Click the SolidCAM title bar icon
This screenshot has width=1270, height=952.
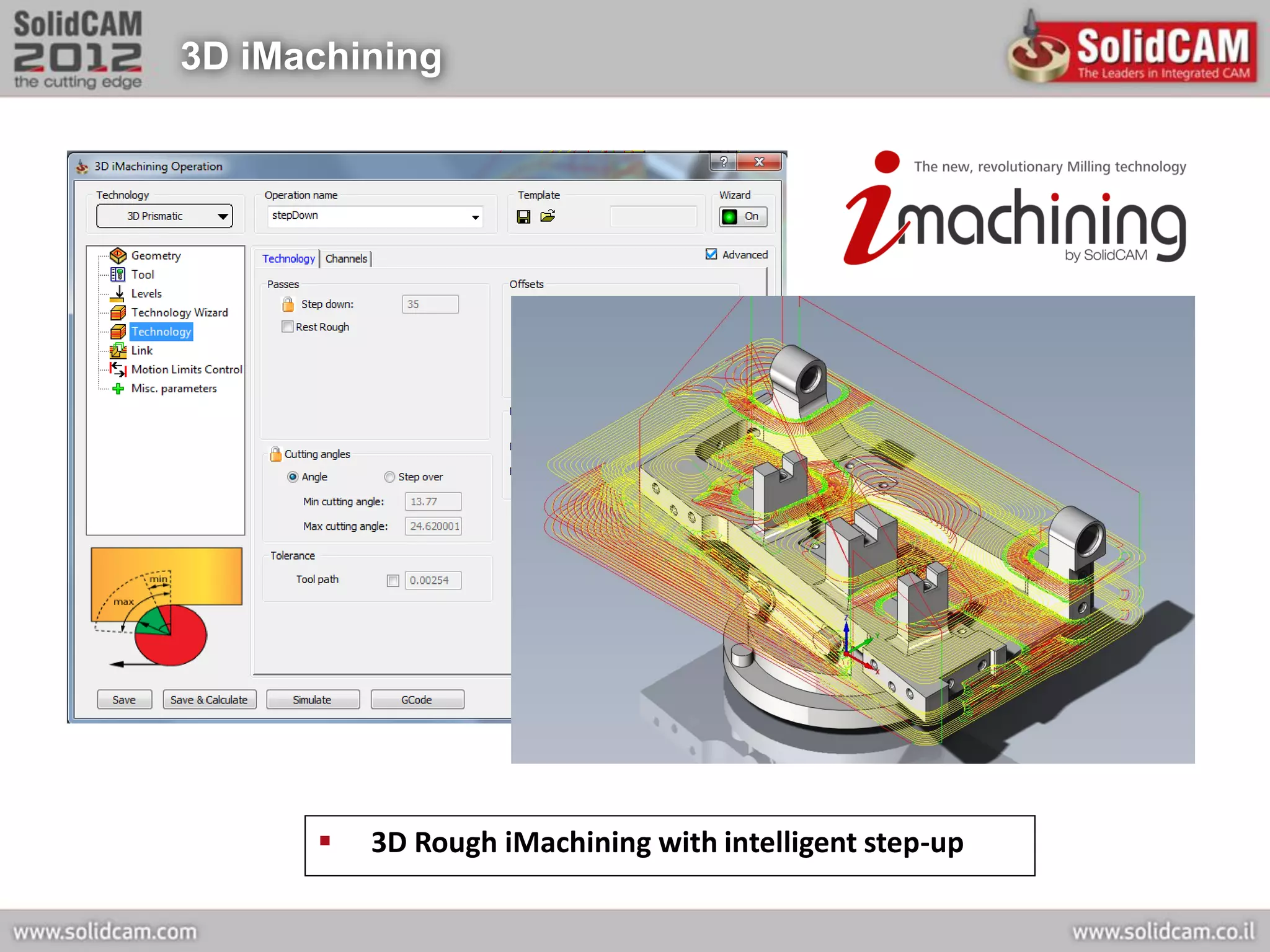point(82,166)
